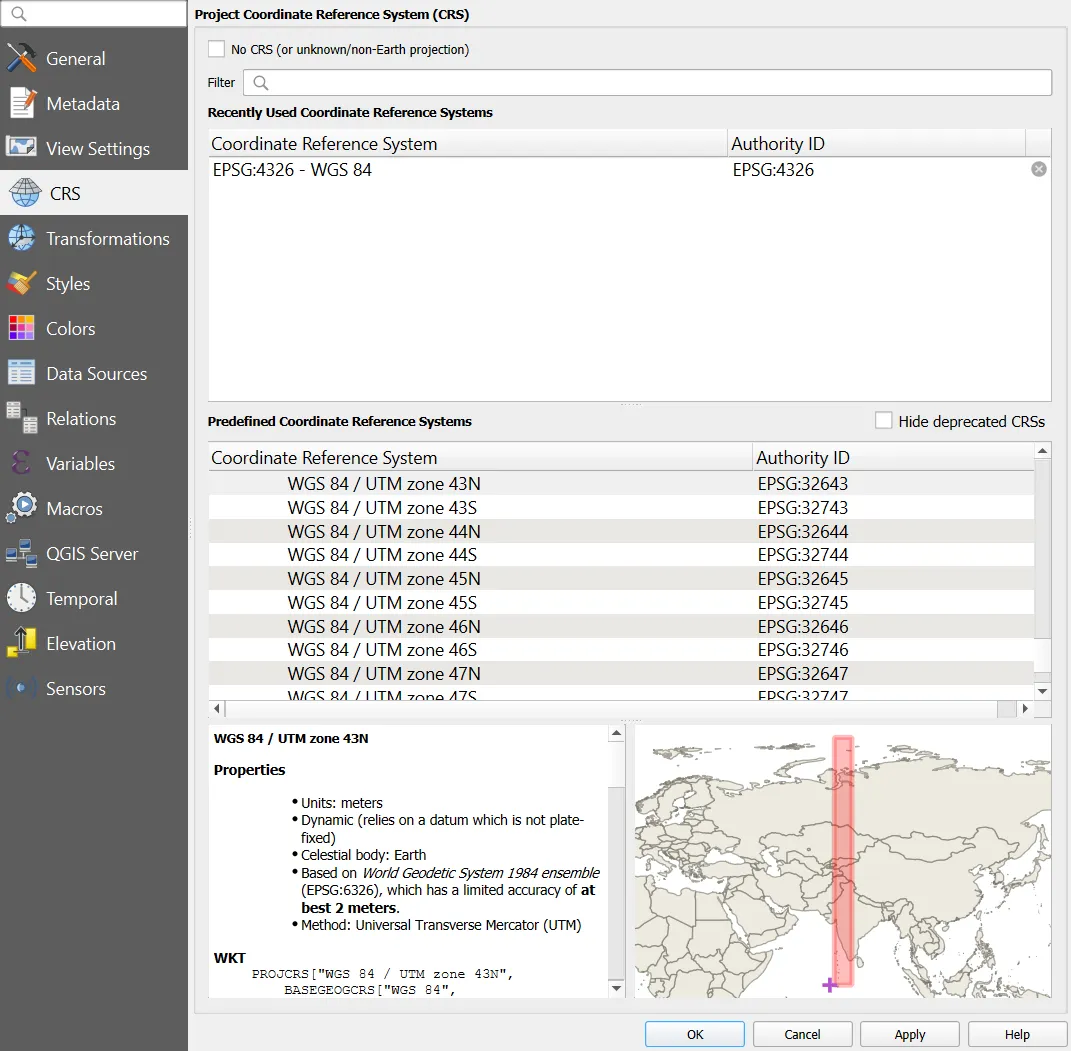The height and width of the screenshot is (1051, 1071).
Task: Click the Apply button
Action: tap(910, 1034)
